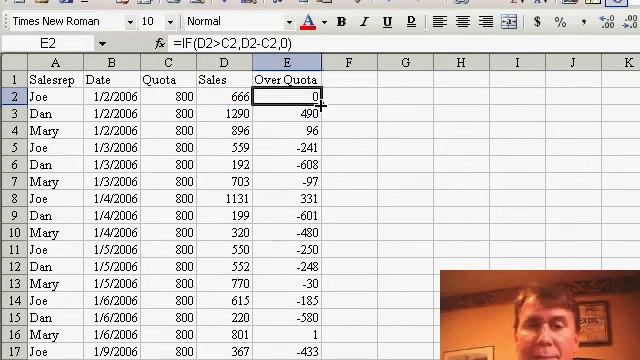Click the Merge and Center icon
The width and height of the screenshot is (640, 360).
tap(509, 22)
